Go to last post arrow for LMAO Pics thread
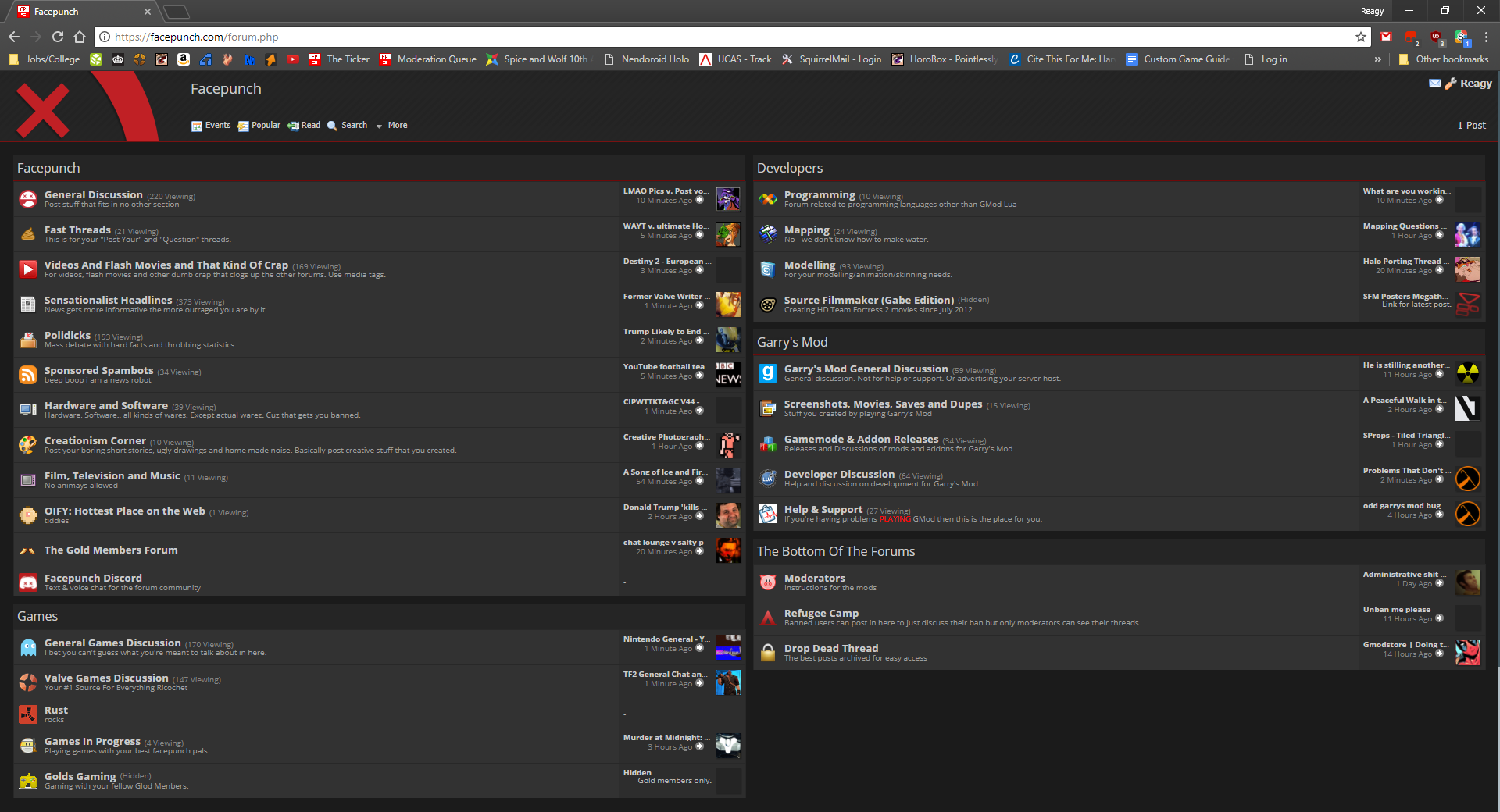1500x812 pixels. pos(699,201)
